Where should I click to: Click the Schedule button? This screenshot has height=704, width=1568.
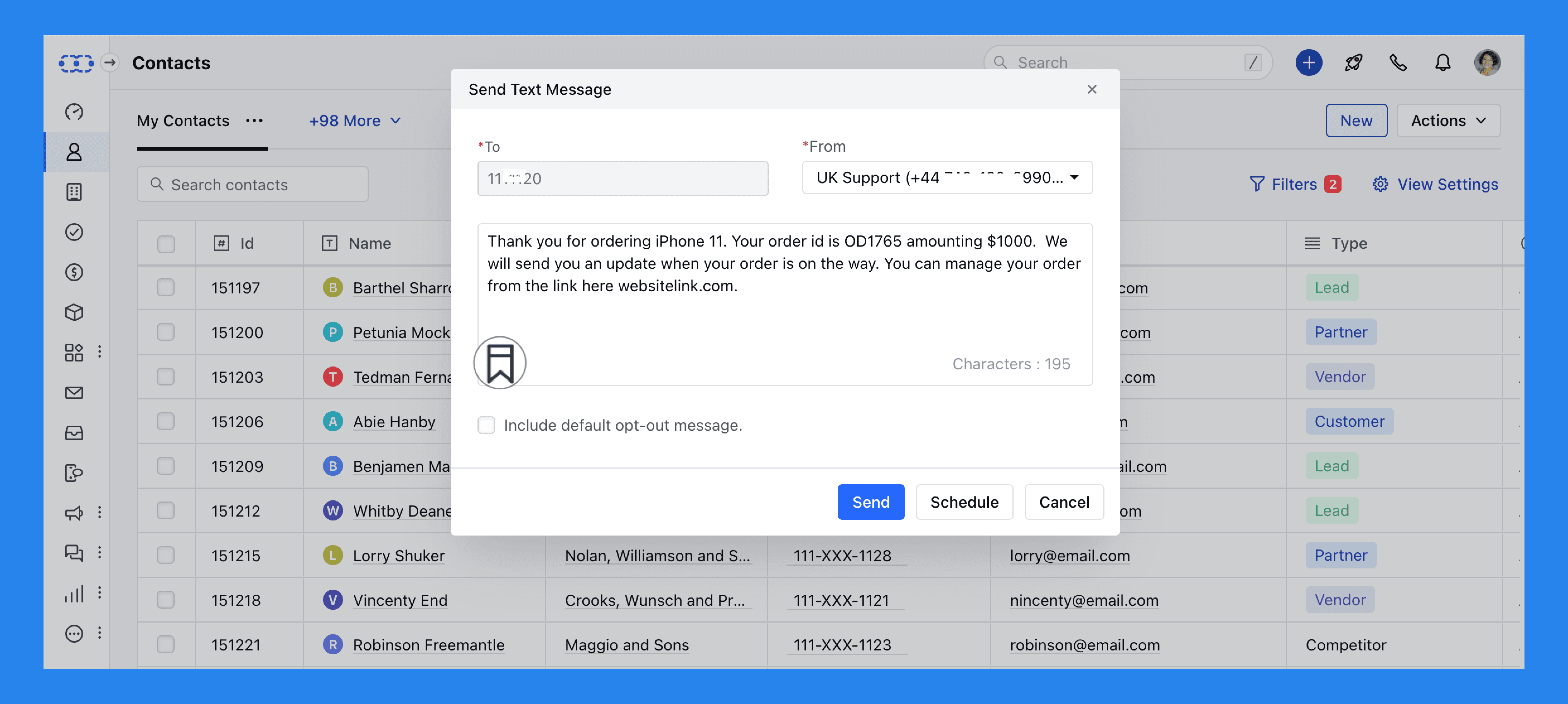(964, 502)
